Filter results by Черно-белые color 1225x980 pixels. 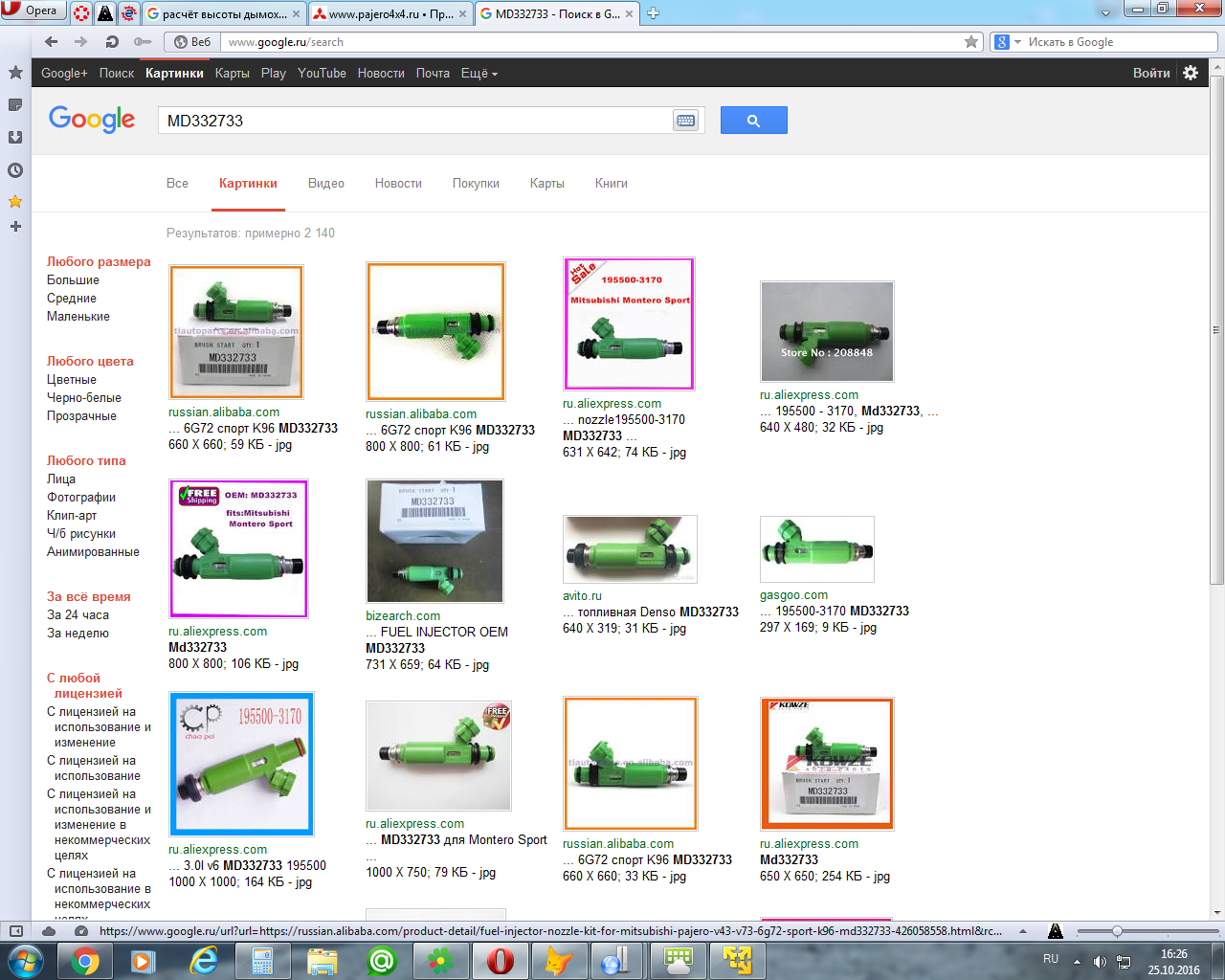click(x=84, y=398)
